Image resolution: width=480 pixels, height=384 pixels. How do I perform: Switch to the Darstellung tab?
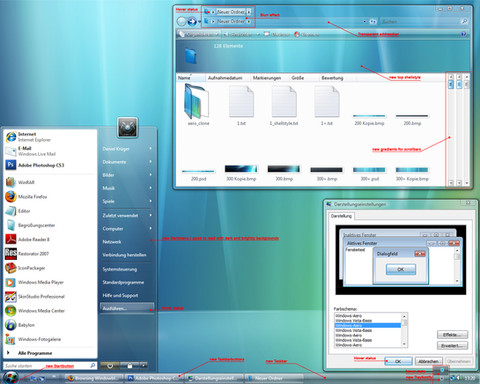tap(341, 216)
